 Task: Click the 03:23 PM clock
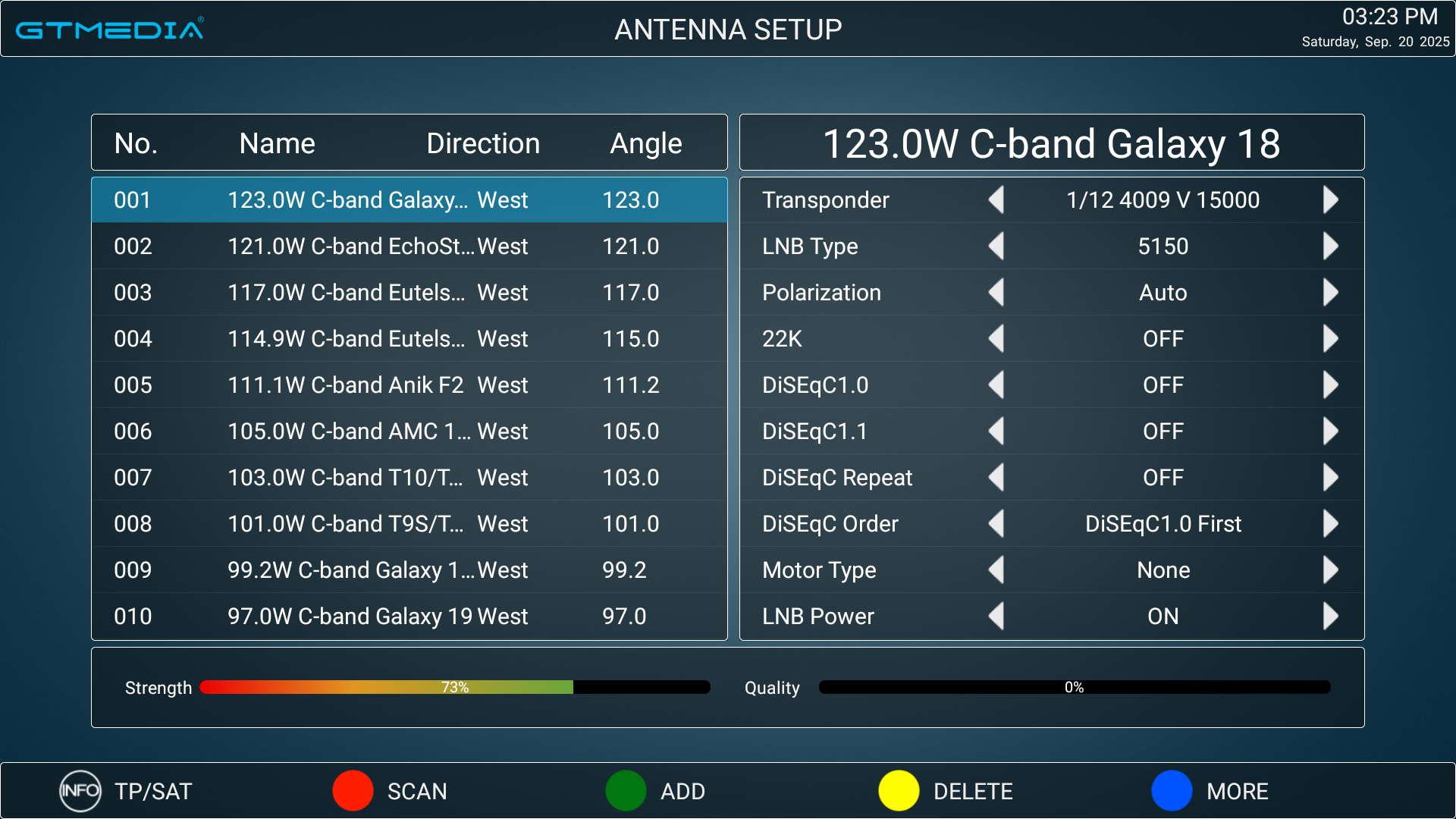(x=1389, y=17)
